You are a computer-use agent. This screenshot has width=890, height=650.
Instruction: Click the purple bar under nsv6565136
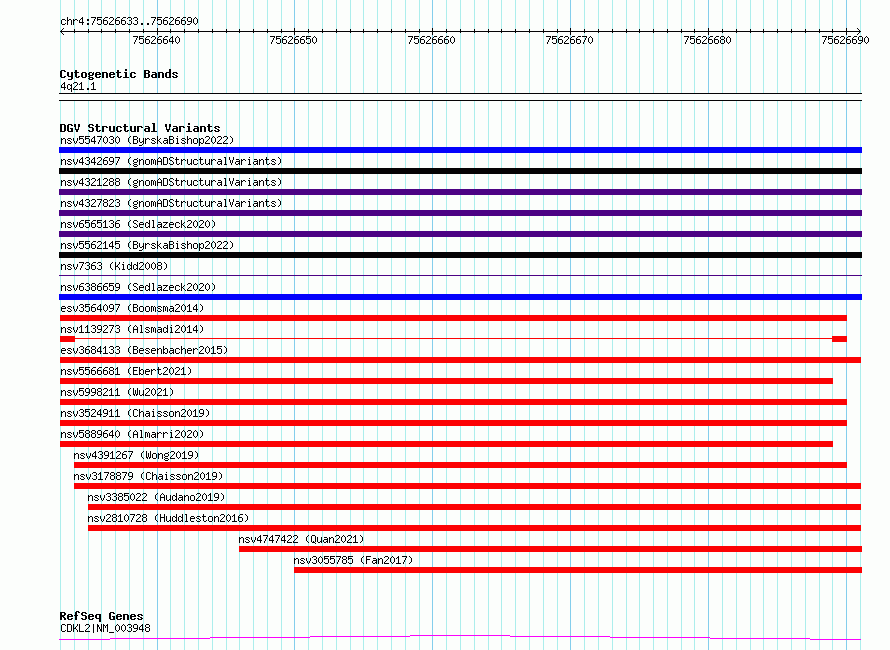click(x=460, y=234)
